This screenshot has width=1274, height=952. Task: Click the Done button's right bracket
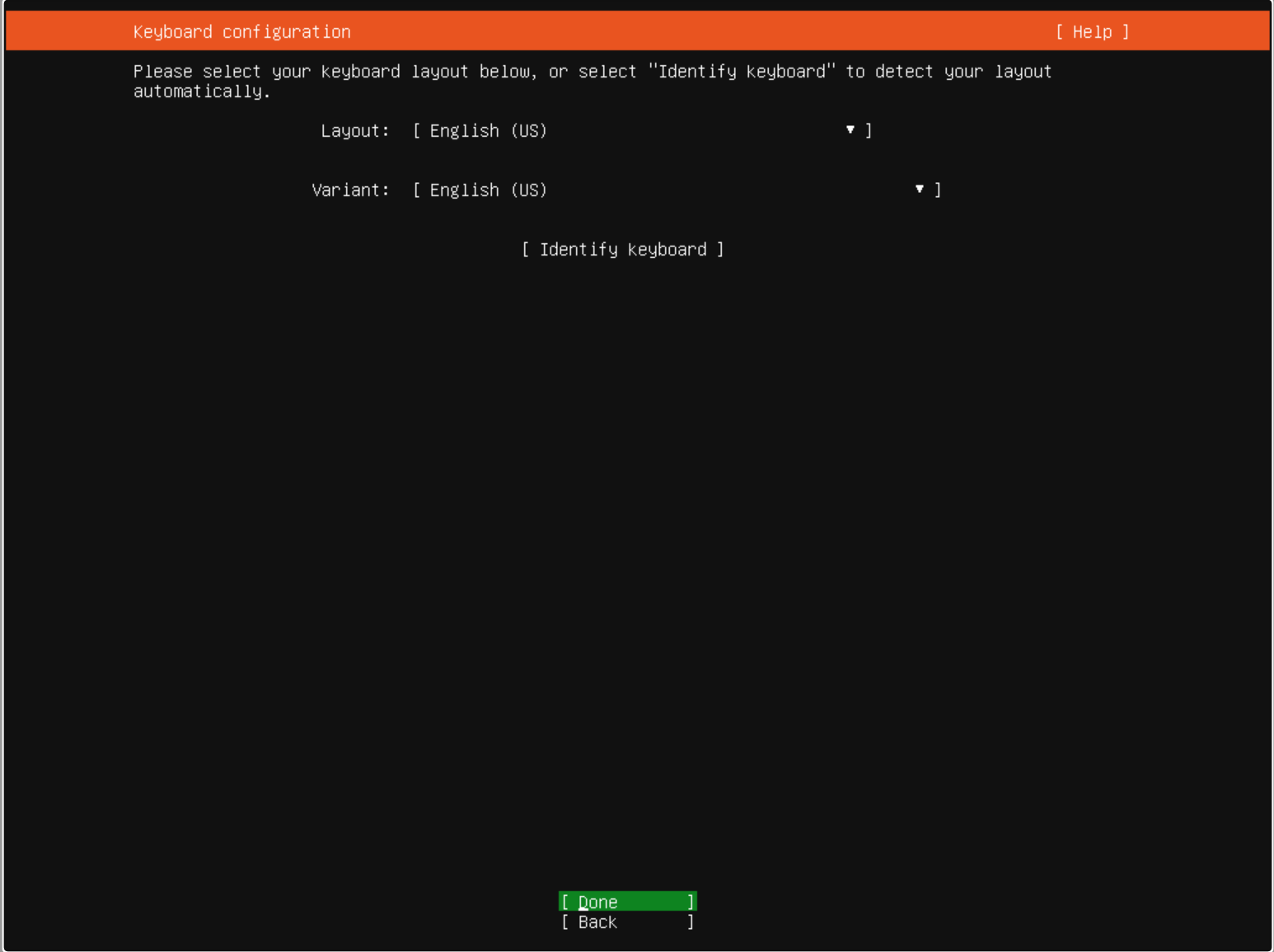click(x=691, y=902)
